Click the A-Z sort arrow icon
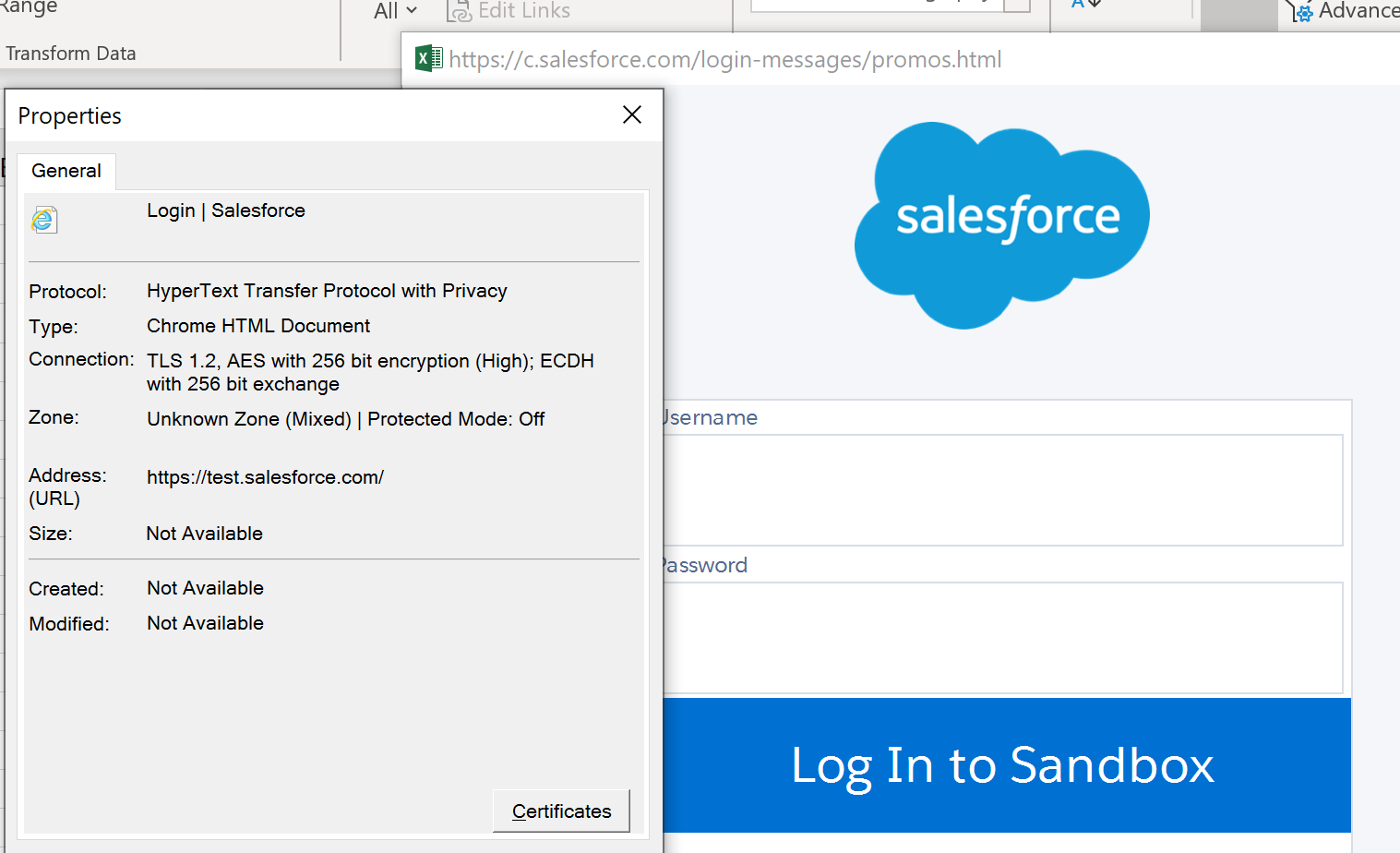The width and height of the screenshot is (1400, 853). [x=1087, y=5]
